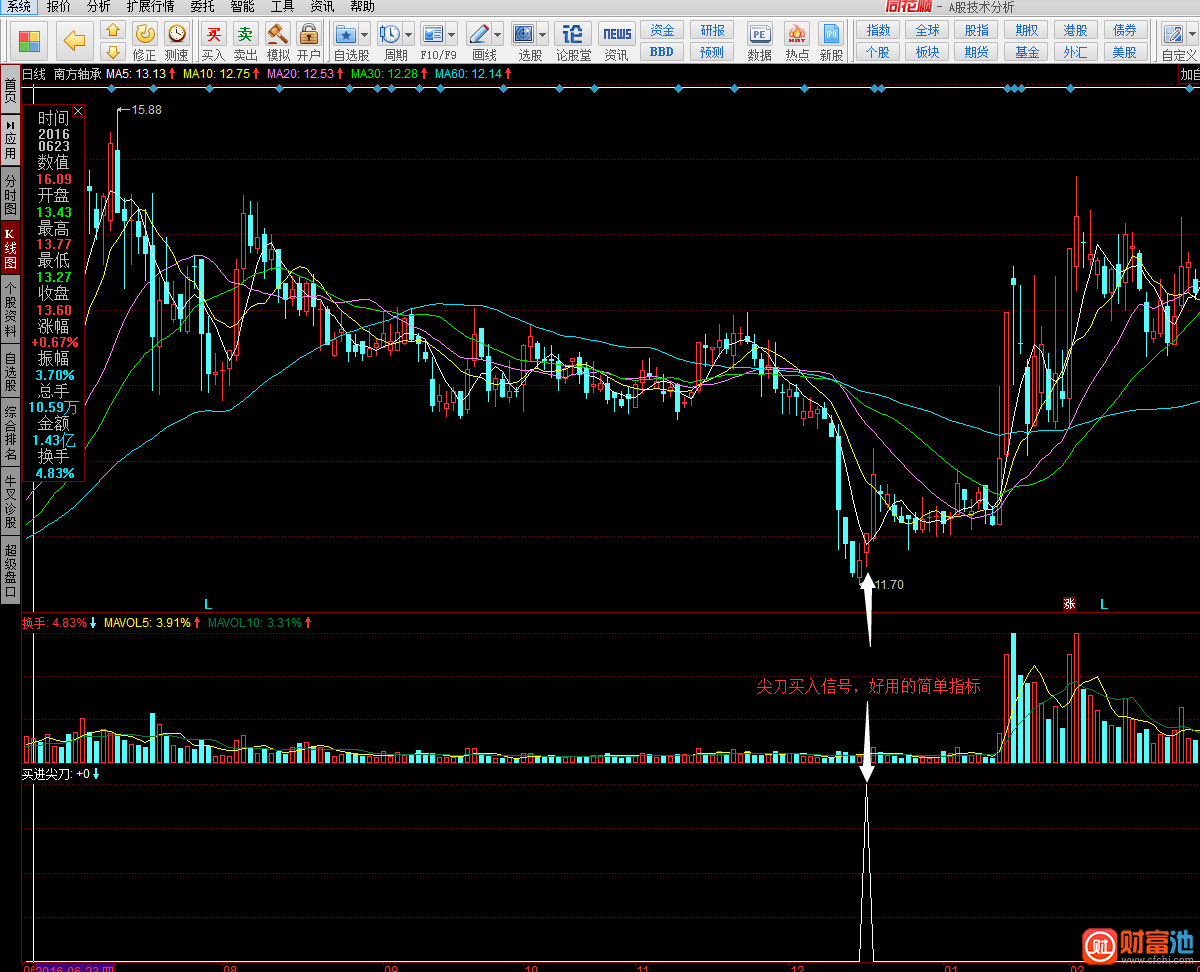Open the 热点 HOT flame icon
Image resolution: width=1200 pixels, height=972 pixels.
coord(797,36)
